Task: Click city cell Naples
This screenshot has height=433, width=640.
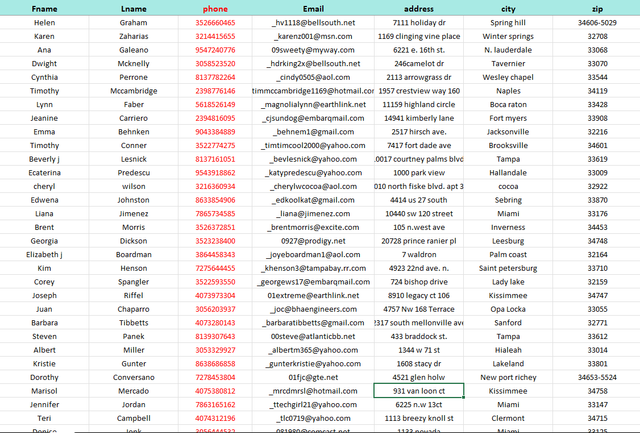Action: pos(508,91)
